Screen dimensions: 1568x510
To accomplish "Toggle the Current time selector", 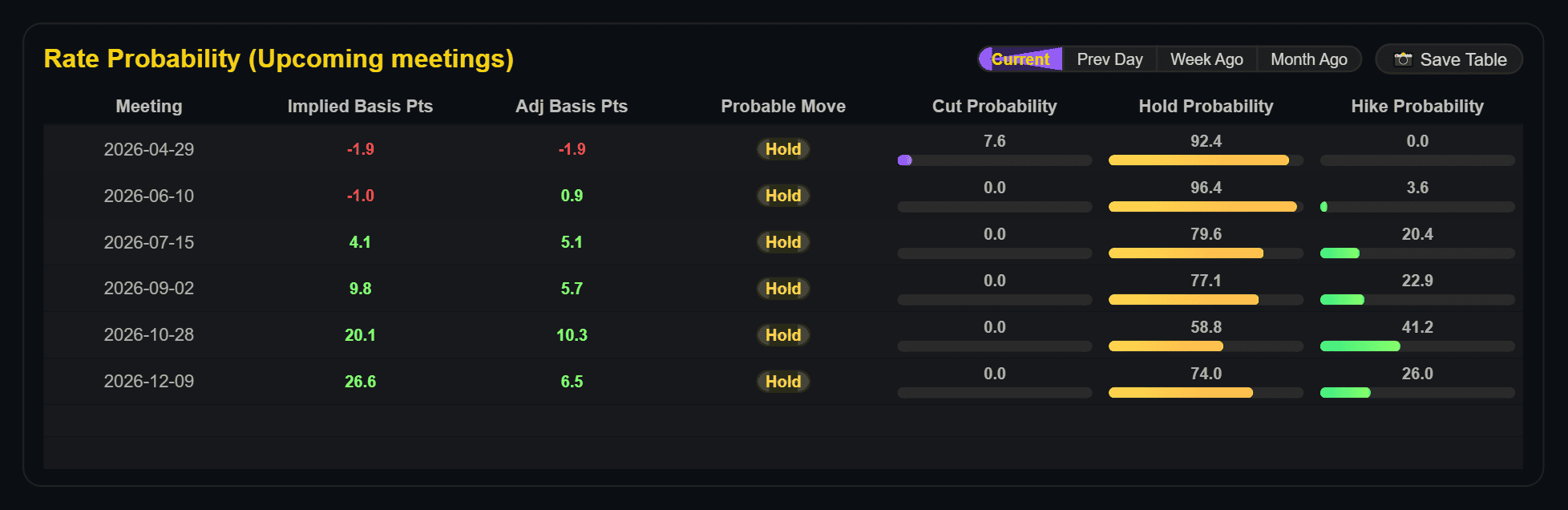I will tap(1020, 59).
